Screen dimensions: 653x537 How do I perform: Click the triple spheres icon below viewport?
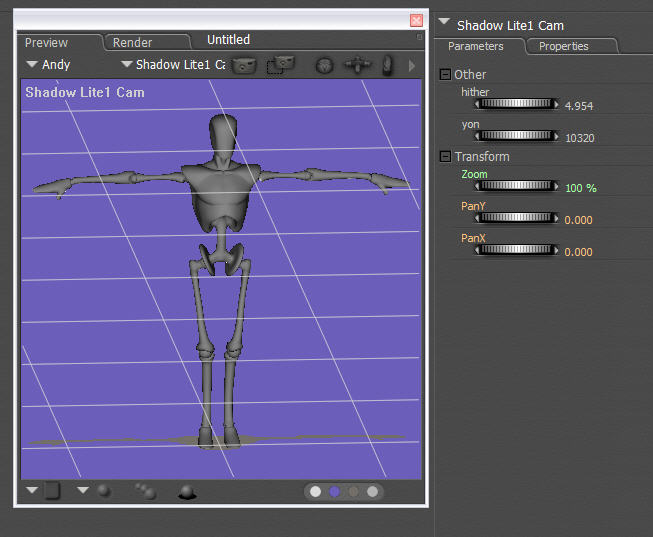(x=146, y=491)
